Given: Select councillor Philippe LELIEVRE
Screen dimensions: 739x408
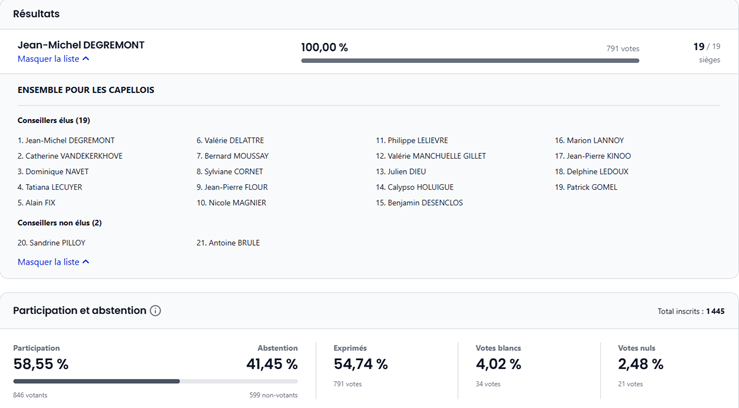Looking at the screenshot, I should pos(411,141).
